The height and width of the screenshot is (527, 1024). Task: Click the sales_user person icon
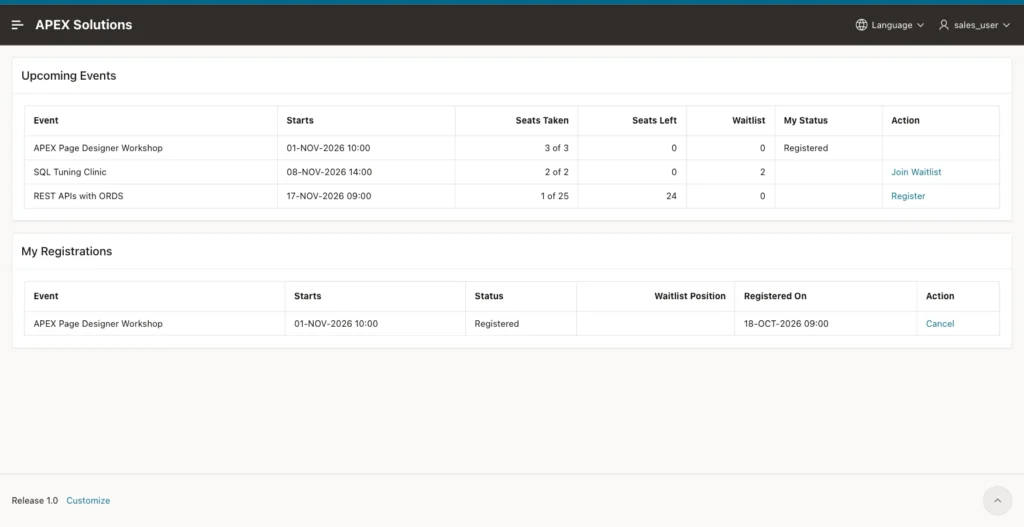coord(944,25)
